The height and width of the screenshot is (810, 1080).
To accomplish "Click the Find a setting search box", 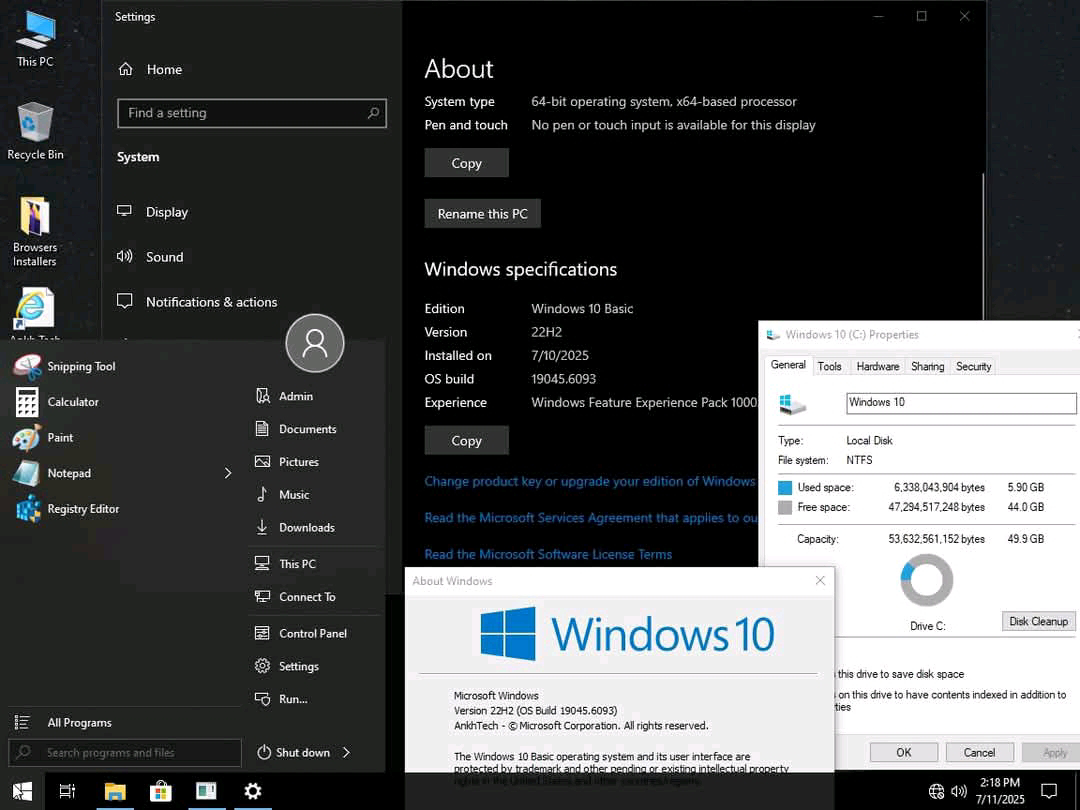I will click(252, 113).
